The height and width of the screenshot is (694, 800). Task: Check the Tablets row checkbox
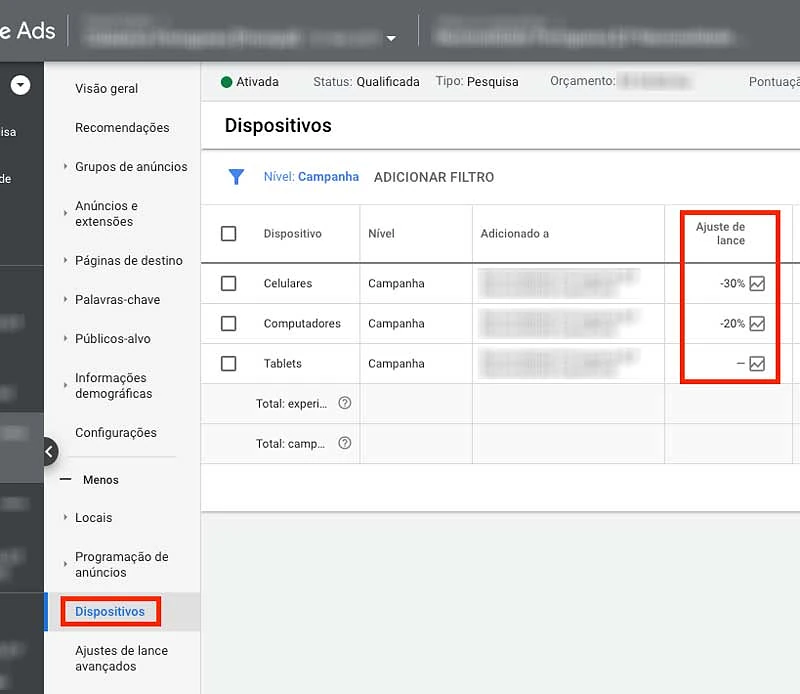228,363
